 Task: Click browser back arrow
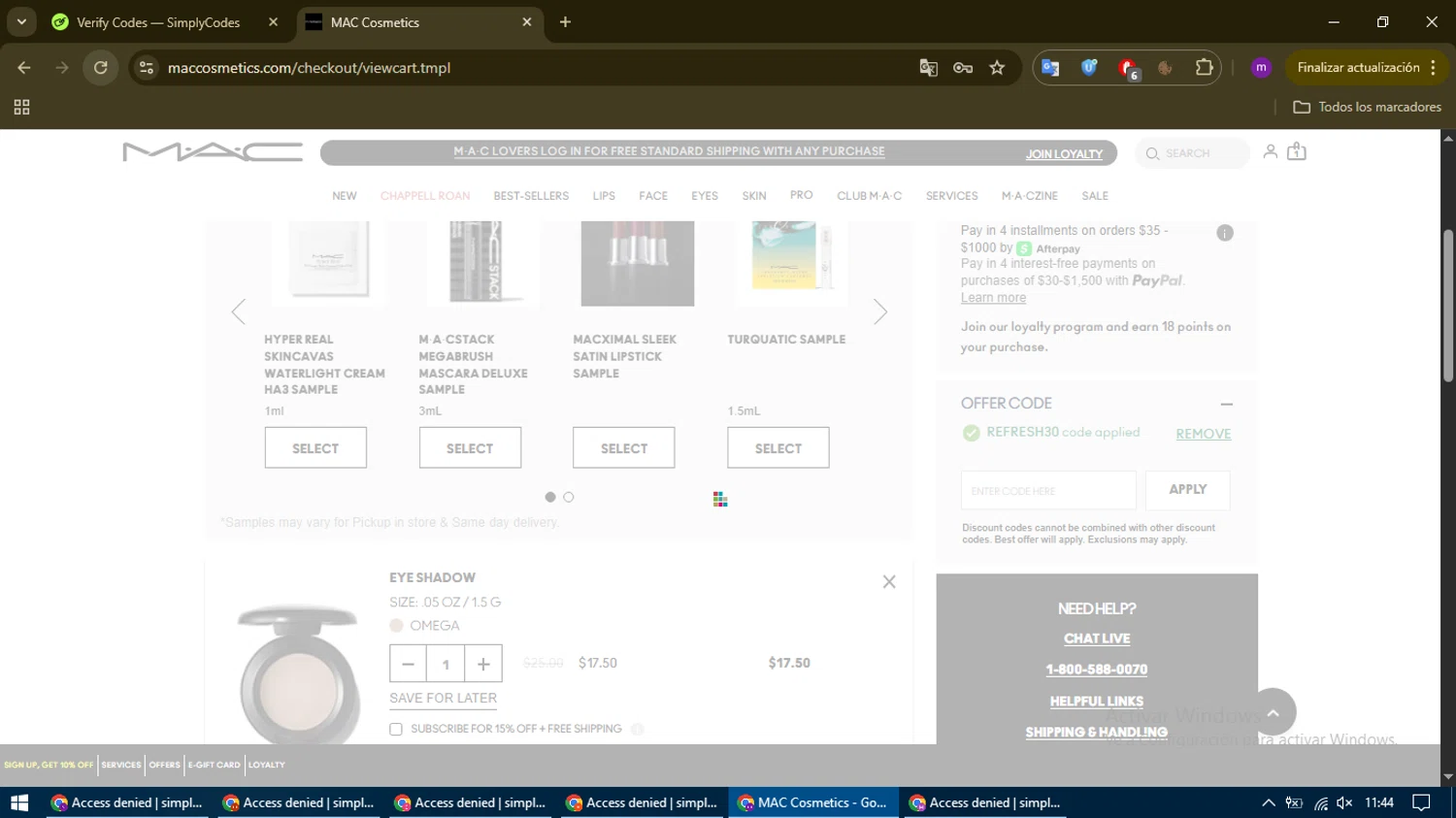[x=24, y=68]
